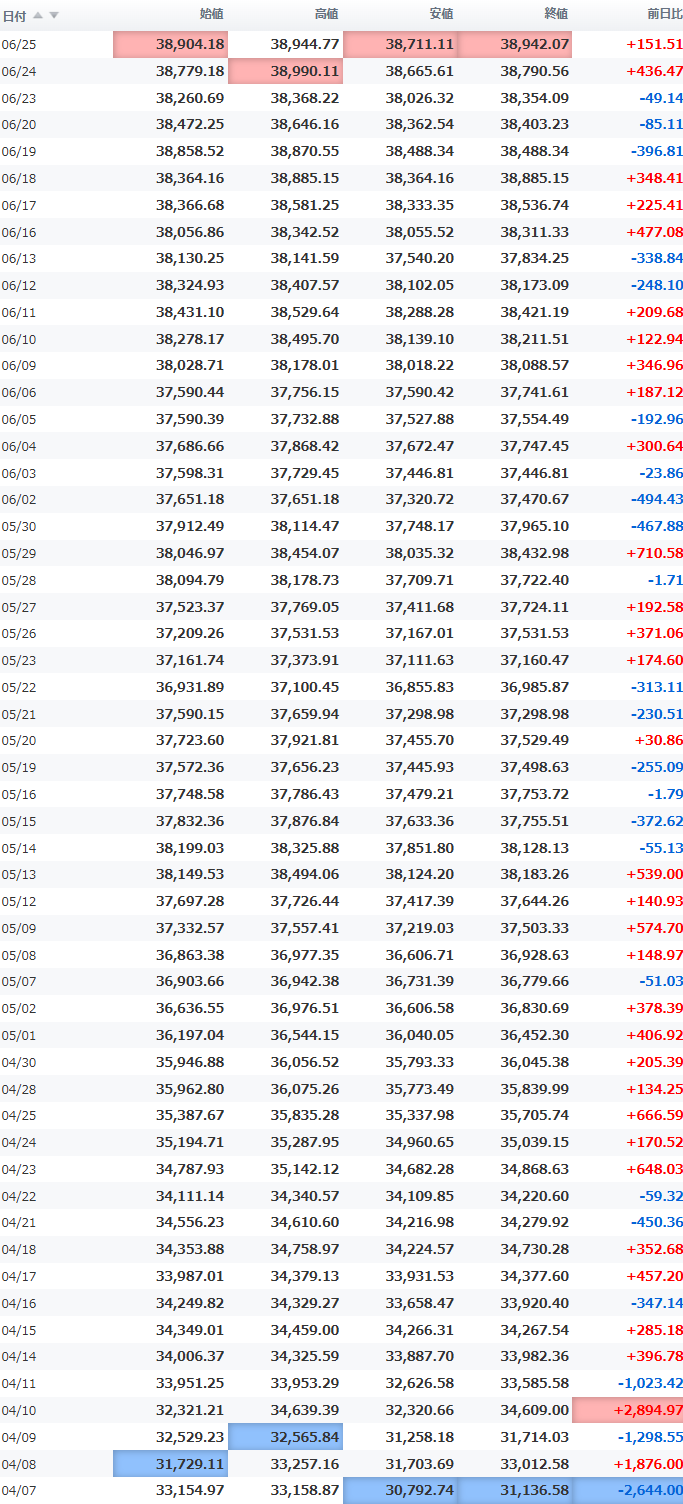Click the 終値 column header

pos(556,14)
